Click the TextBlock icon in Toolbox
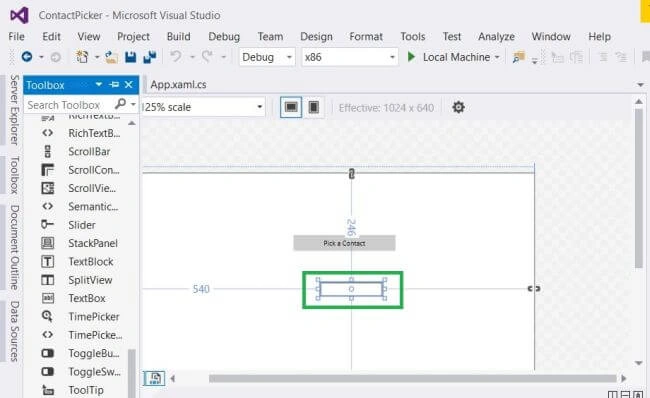 (48, 261)
